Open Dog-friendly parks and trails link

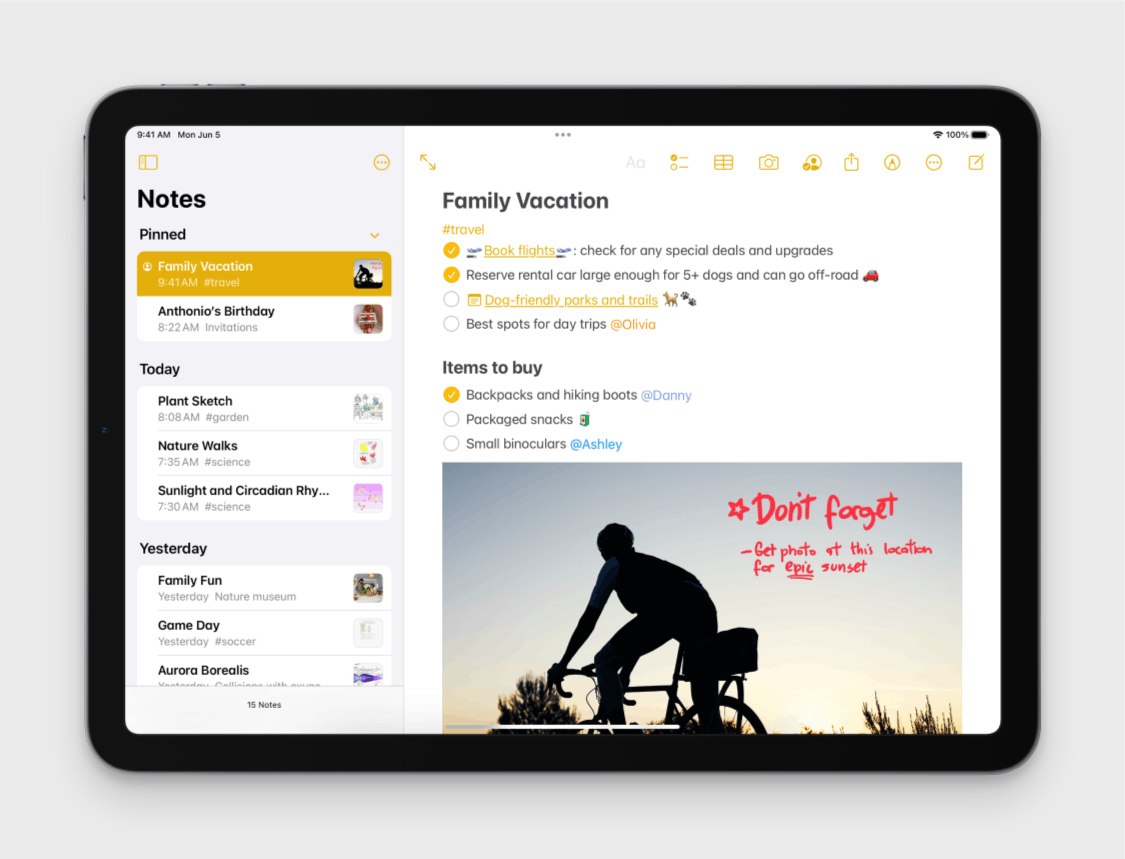click(571, 300)
